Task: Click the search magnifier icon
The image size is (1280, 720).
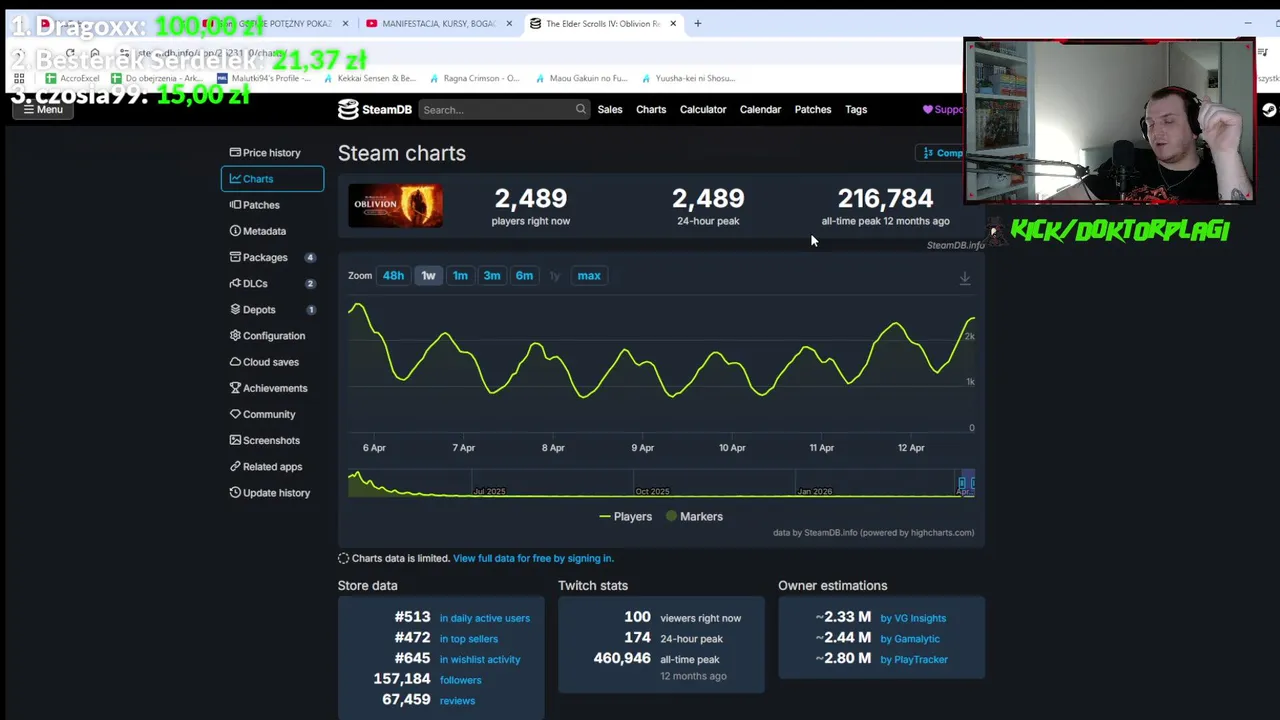Action: 580,109
